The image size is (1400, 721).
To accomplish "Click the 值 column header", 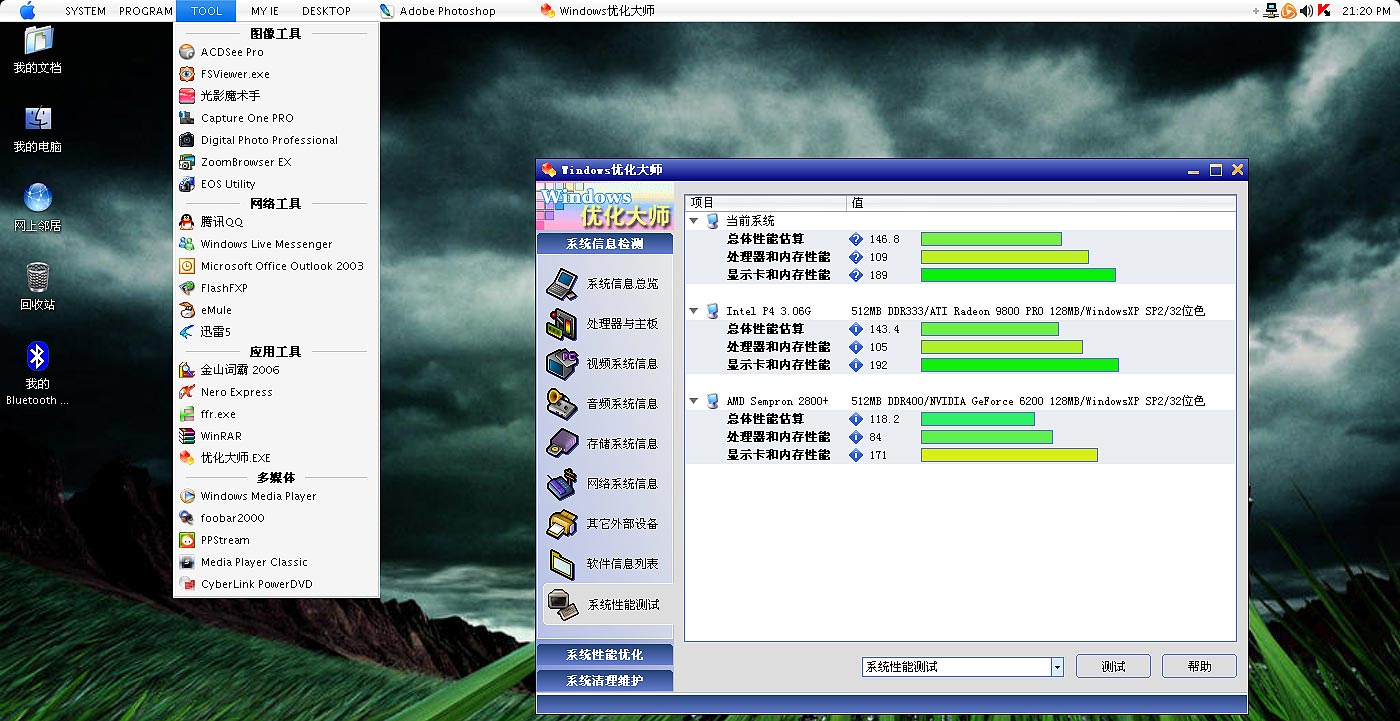I will [x=1042, y=202].
